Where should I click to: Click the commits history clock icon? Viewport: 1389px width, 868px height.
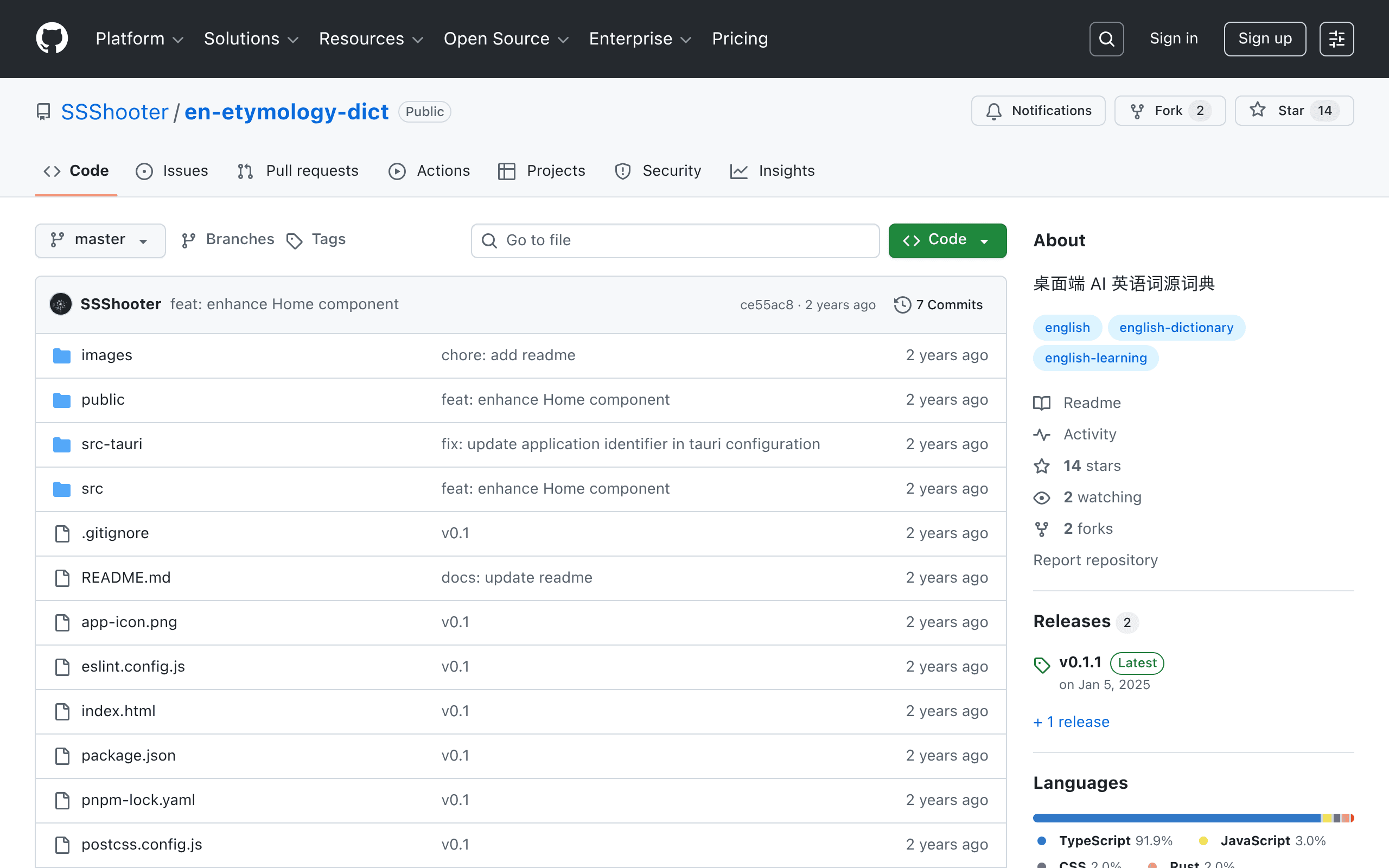[902, 305]
